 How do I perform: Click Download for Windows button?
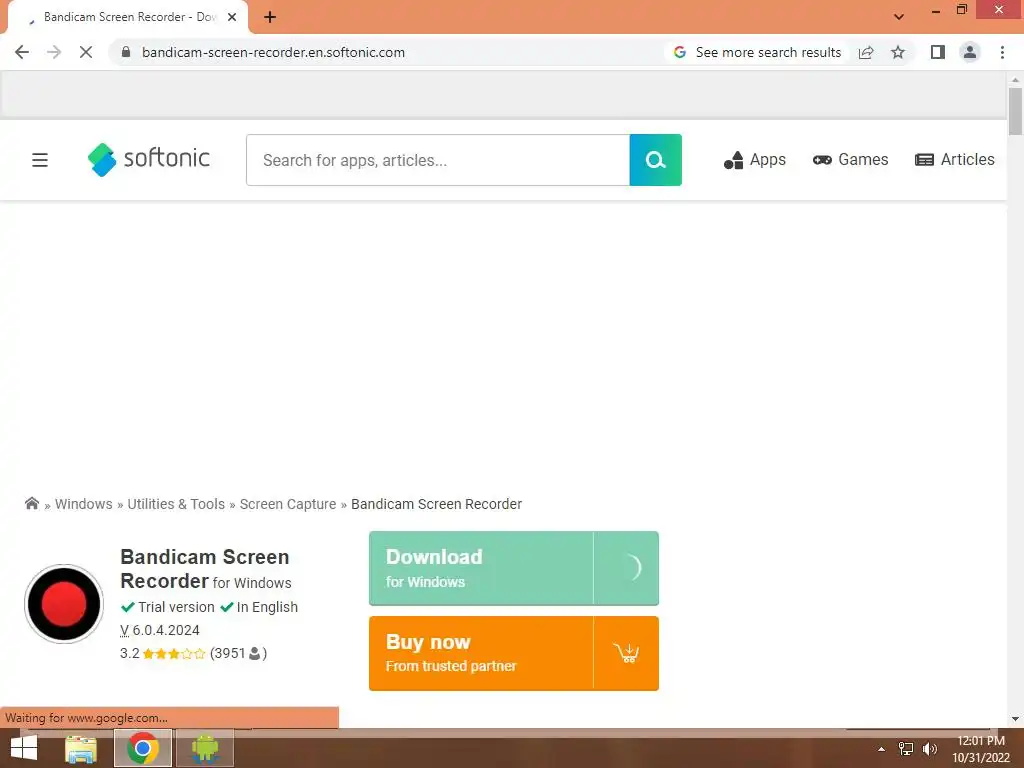coord(514,568)
